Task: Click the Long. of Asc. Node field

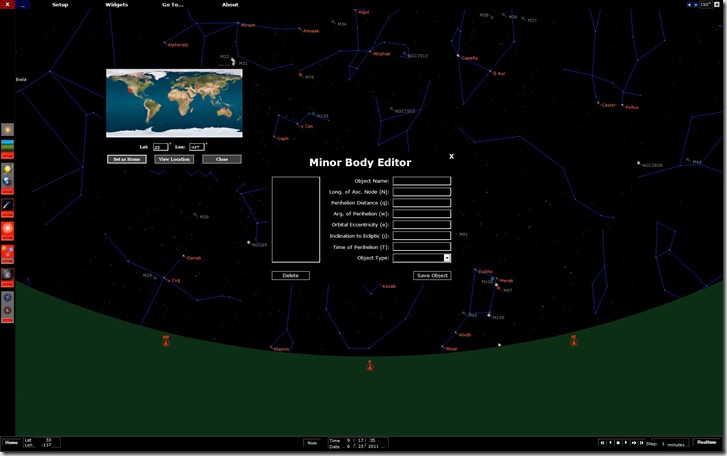Action: tap(421, 192)
